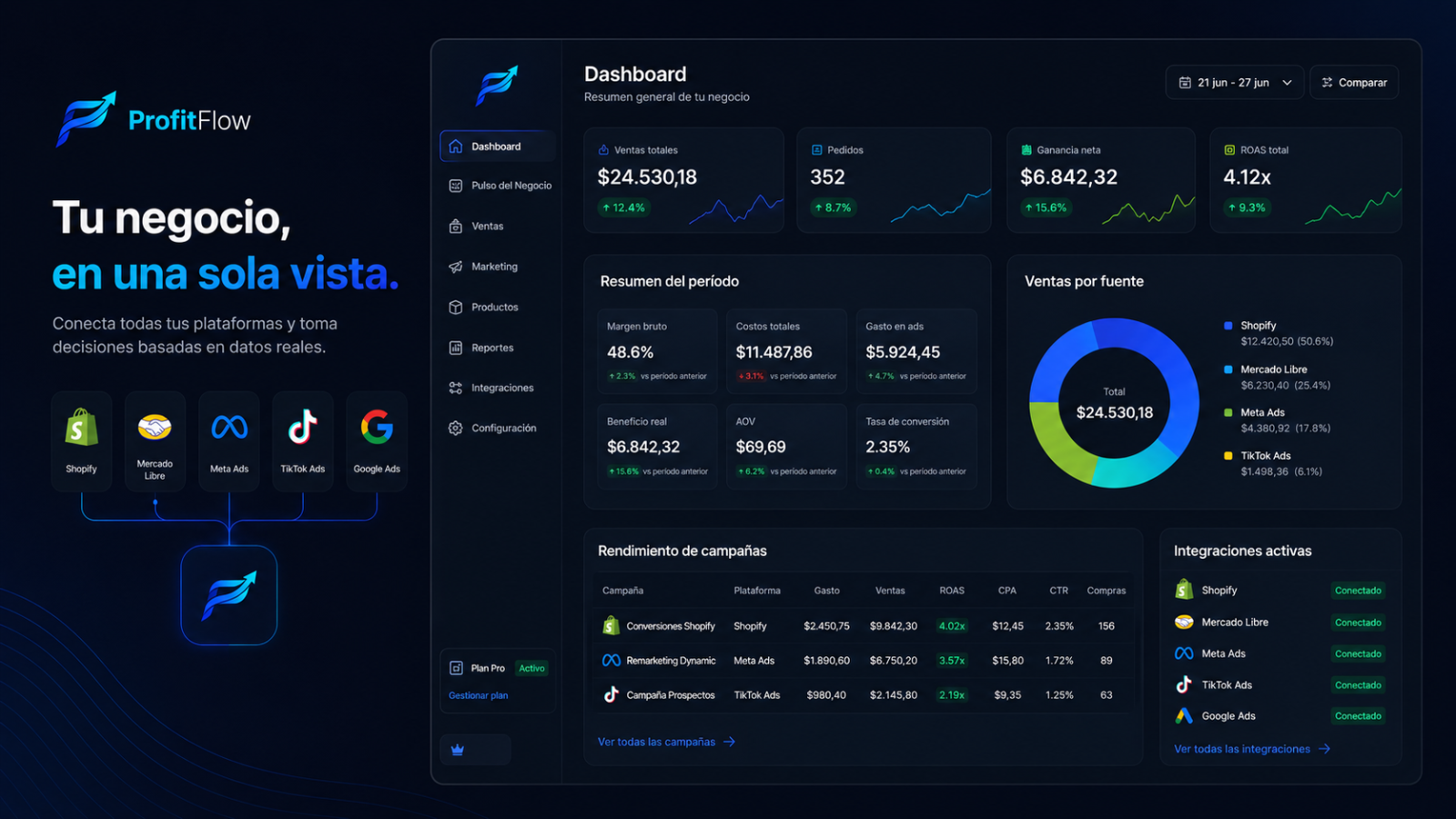Click the Shopify platform icon tile
Screen dimensions: 1456x819
81,441
